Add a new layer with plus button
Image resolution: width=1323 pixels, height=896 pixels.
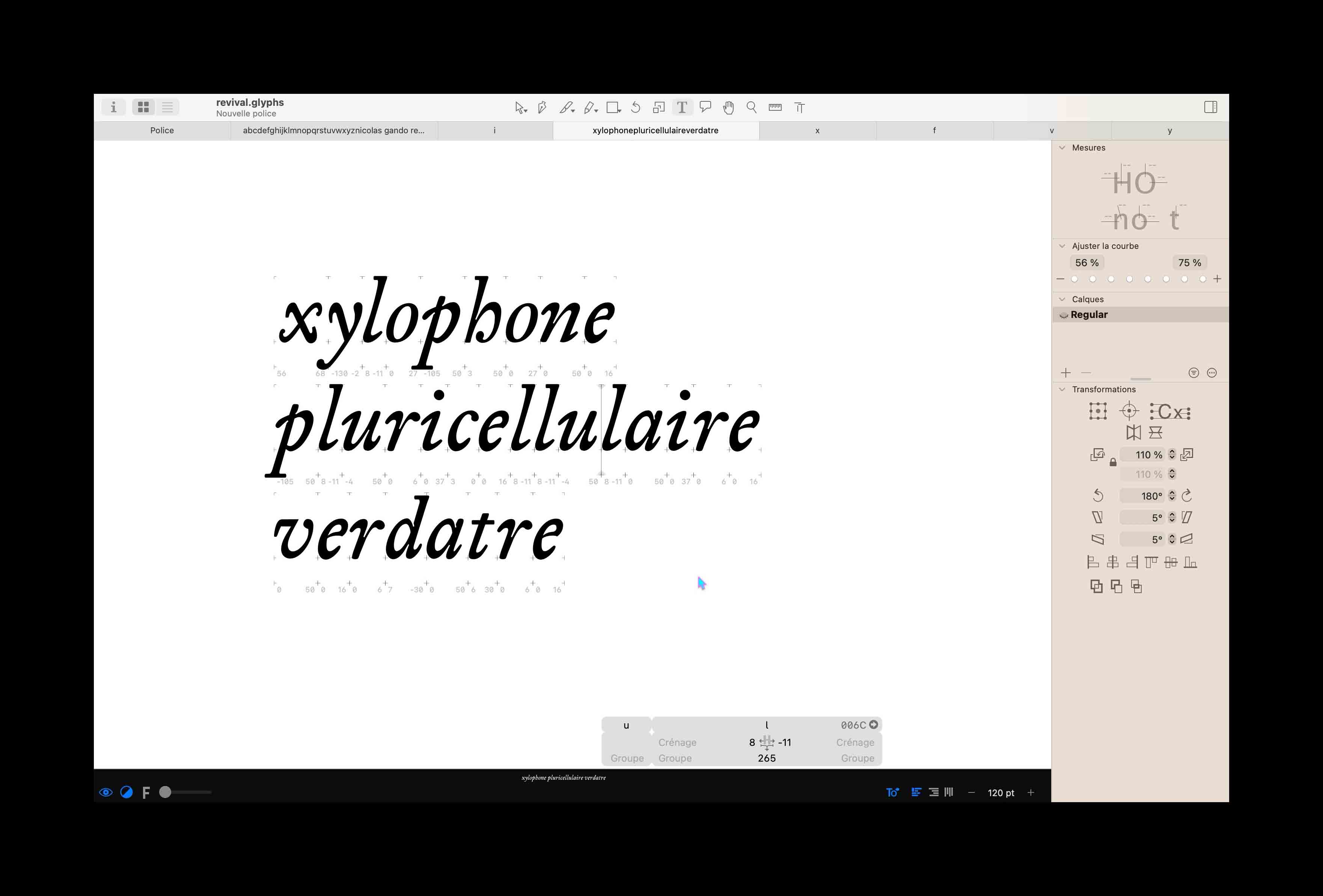1066,373
